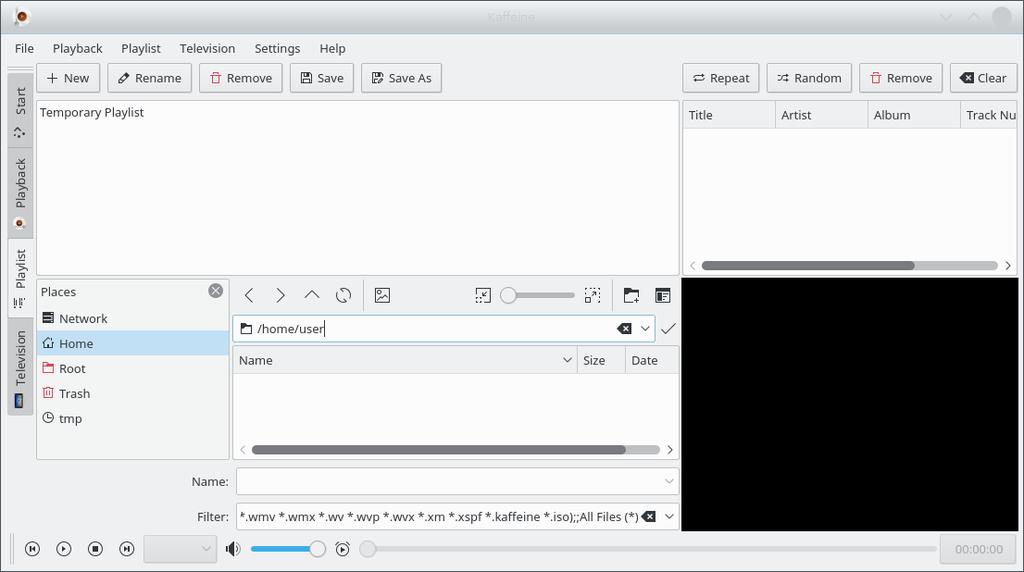Sort files by Date column
1024x572 pixels.
(652, 360)
